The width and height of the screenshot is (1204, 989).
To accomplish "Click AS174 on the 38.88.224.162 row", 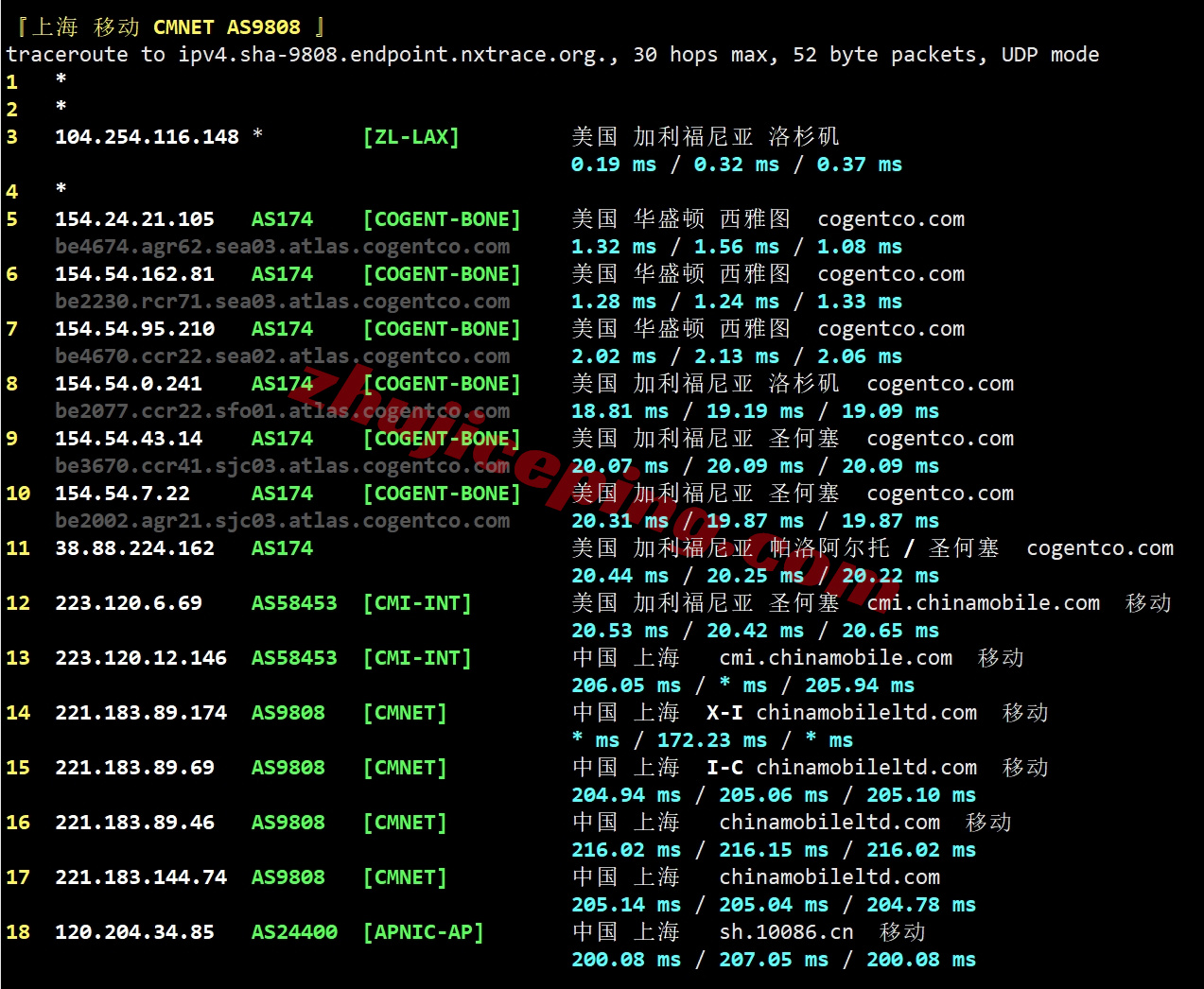I will pos(282,548).
